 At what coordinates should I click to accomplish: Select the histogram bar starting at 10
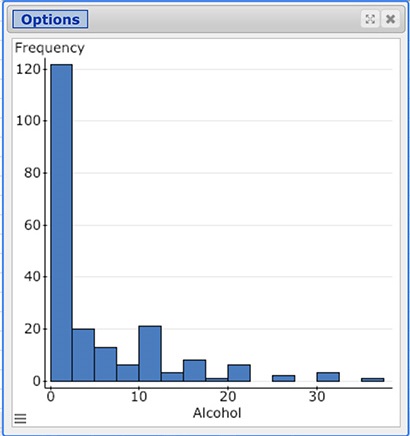click(x=150, y=354)
